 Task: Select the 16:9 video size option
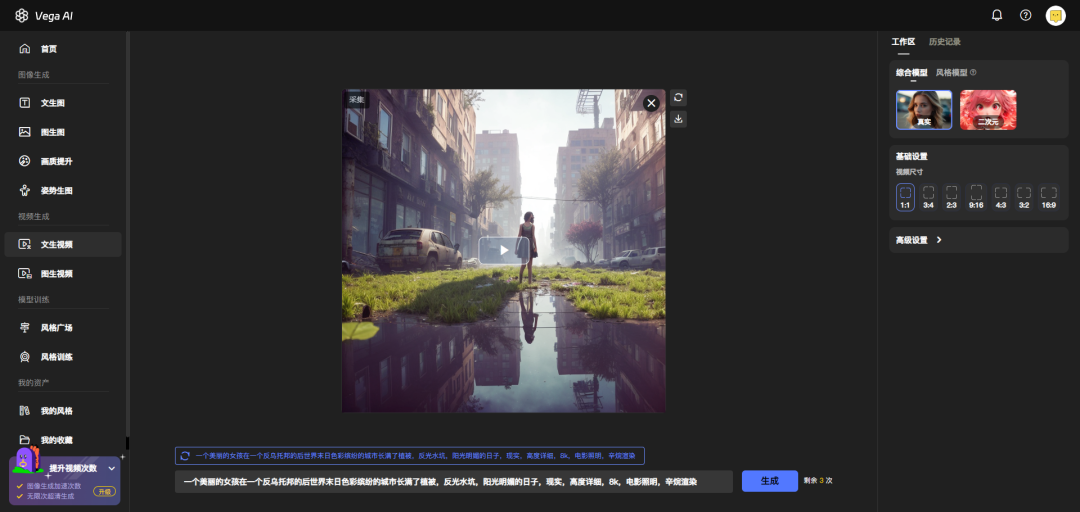(1048, 196)
